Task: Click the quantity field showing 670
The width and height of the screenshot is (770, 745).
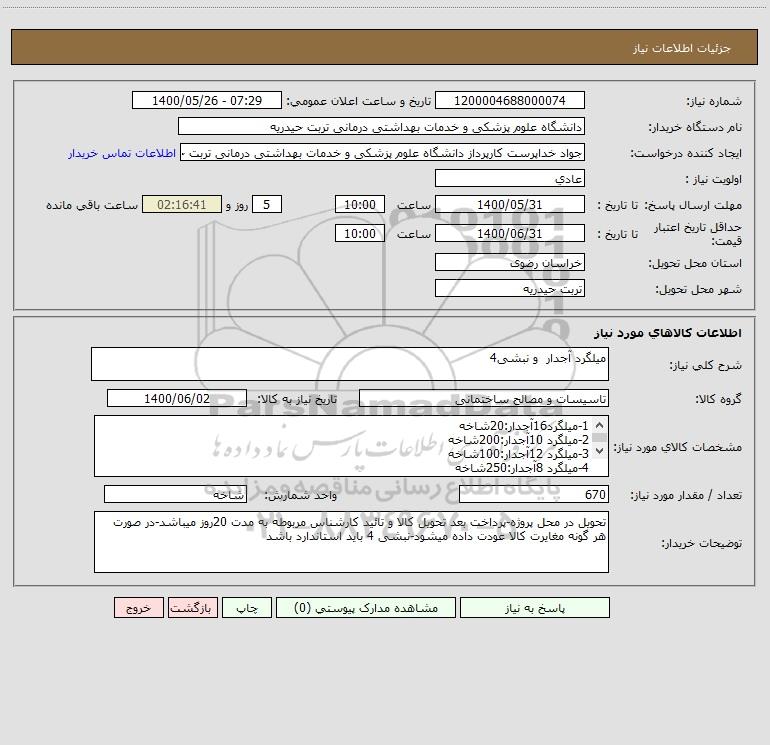Action: 534,494
